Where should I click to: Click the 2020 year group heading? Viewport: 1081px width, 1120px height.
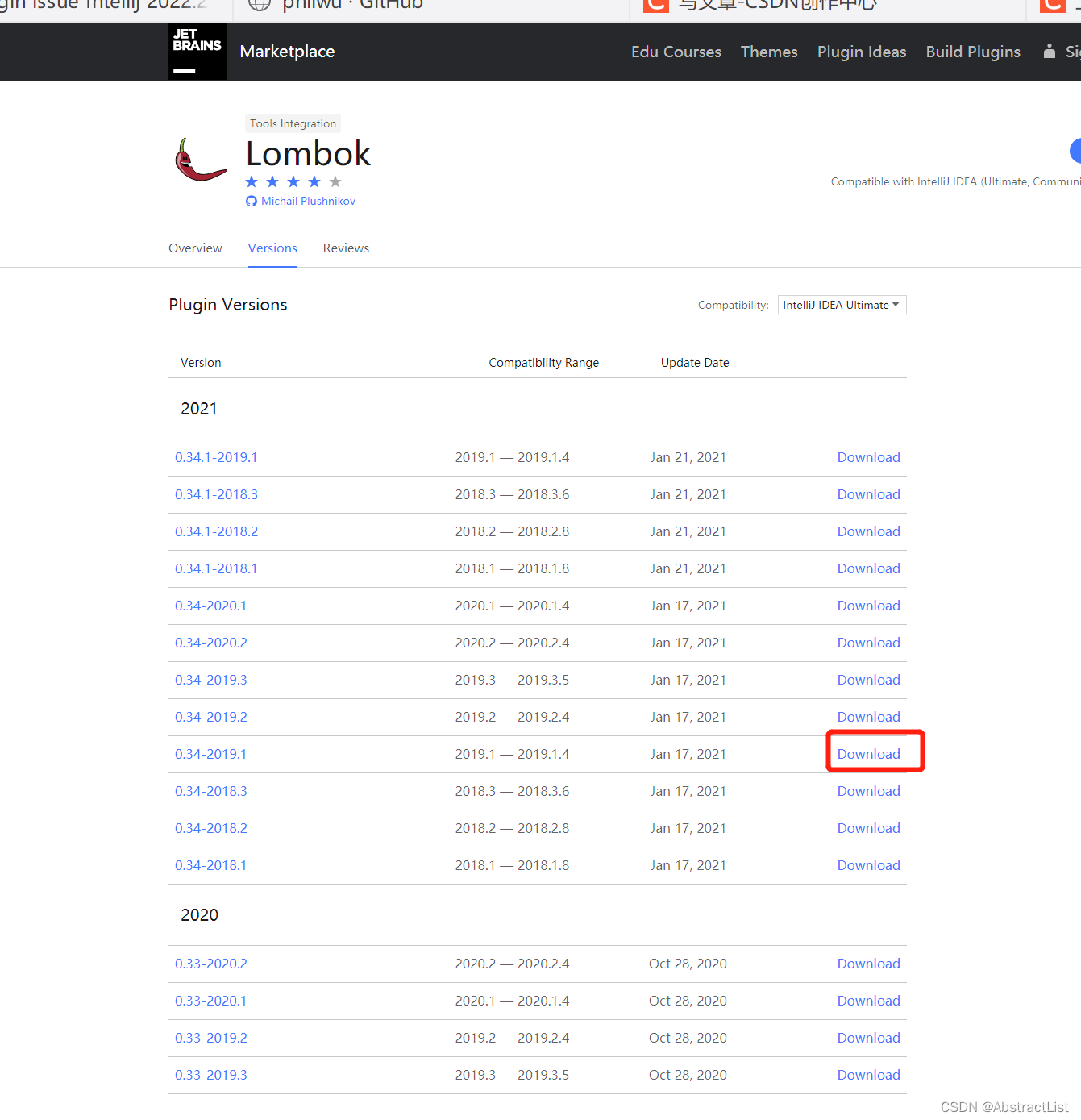pyautogui.click(x=199, y=915)
